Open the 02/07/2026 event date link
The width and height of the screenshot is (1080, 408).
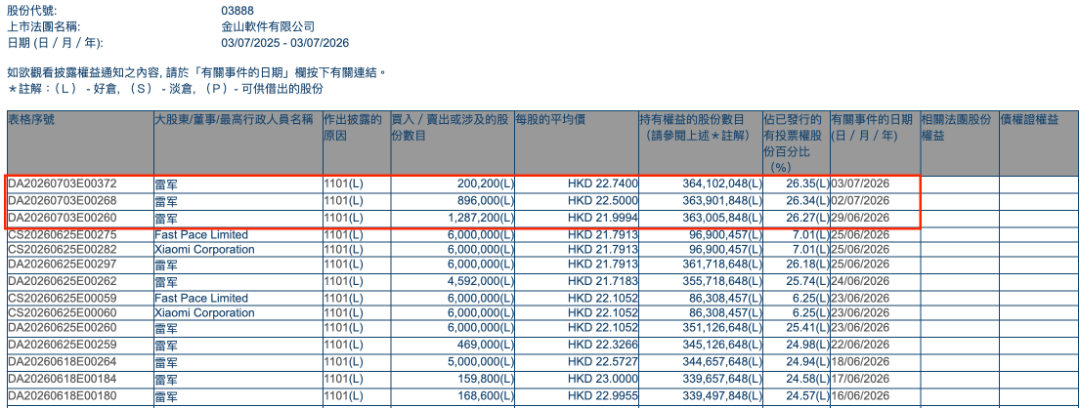(x=862, y=201)
